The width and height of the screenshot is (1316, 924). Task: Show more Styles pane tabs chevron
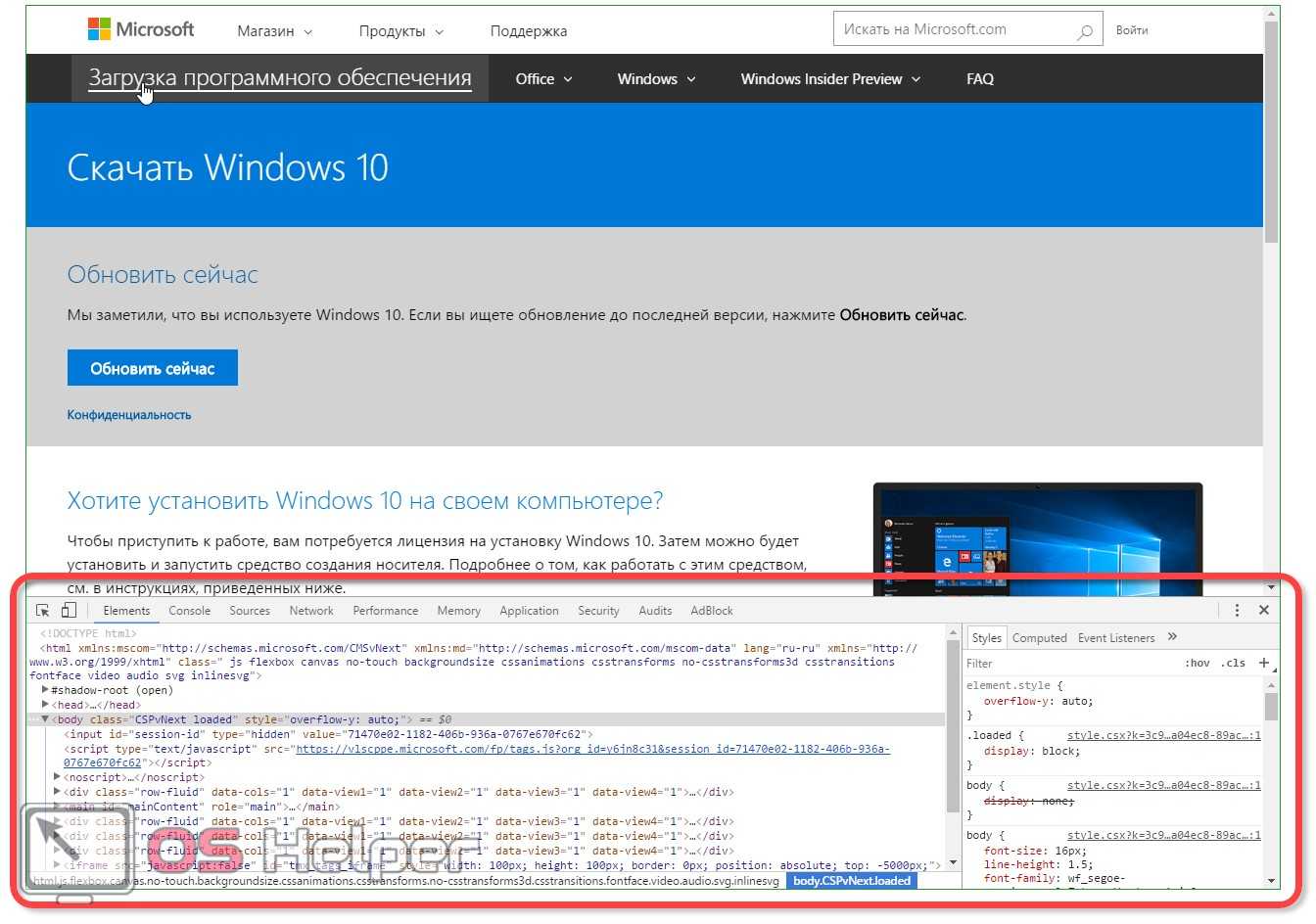pos(1172,637)
